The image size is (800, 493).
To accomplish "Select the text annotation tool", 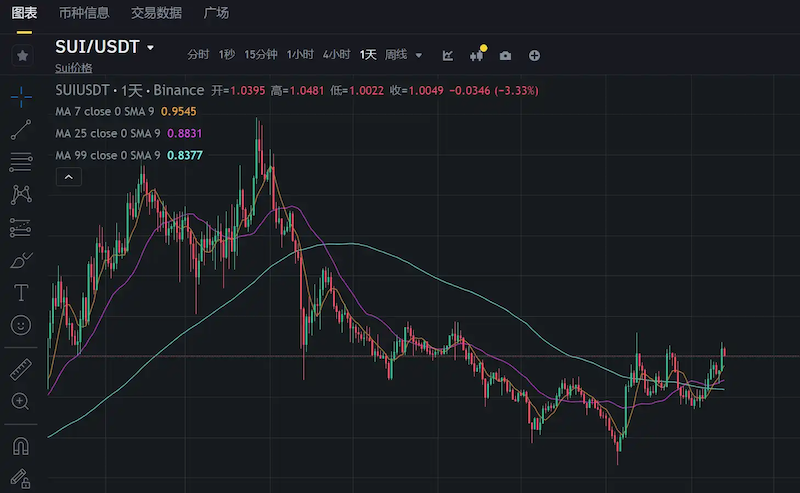I will point(20,293).
